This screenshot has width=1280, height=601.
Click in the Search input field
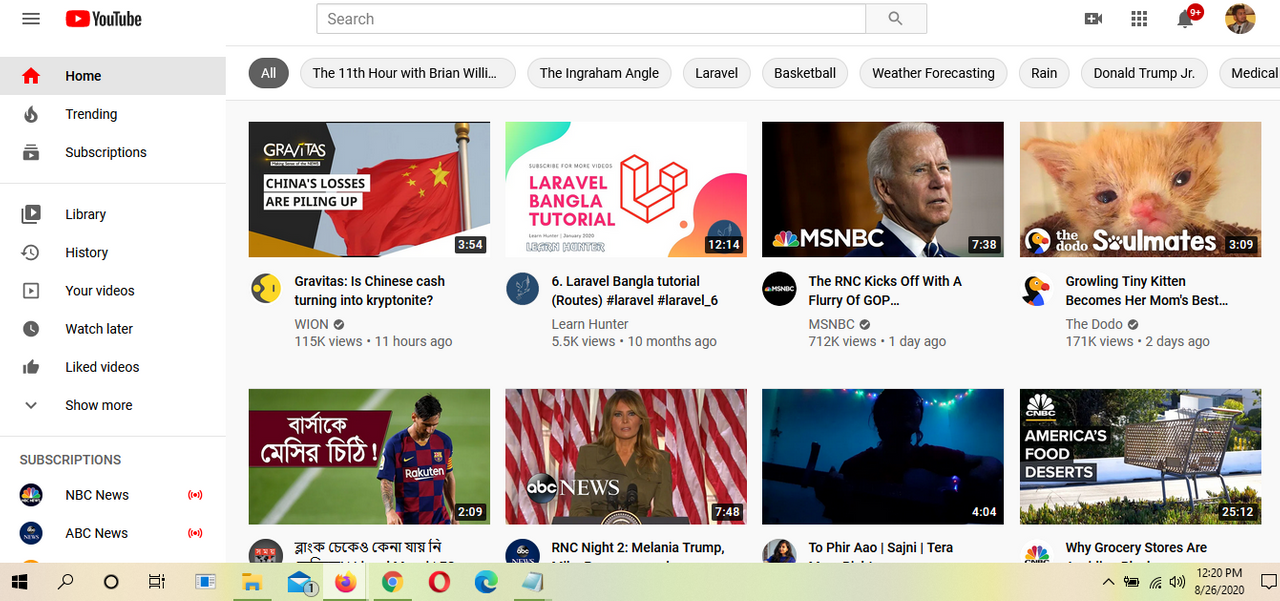point(591,19)
